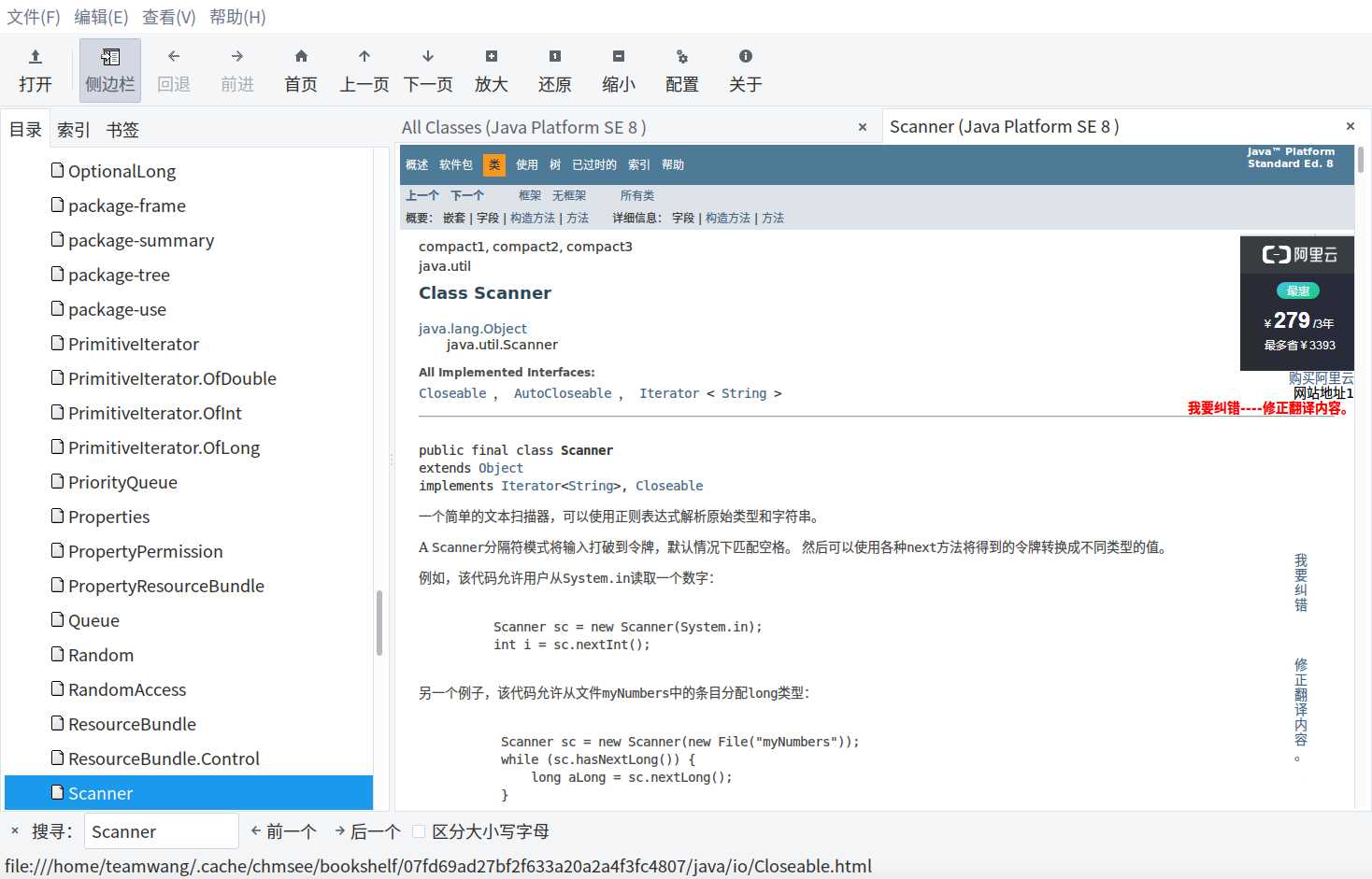Select package-frame tree entry
Screen dimensions: 1372x879
point(127,206)
